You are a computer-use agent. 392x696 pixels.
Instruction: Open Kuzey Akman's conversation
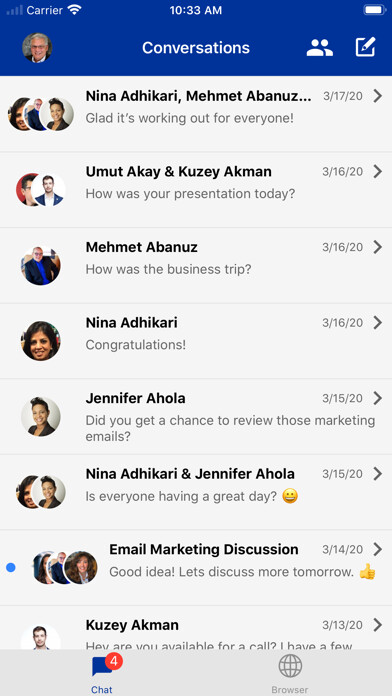[x=196, y=628]
